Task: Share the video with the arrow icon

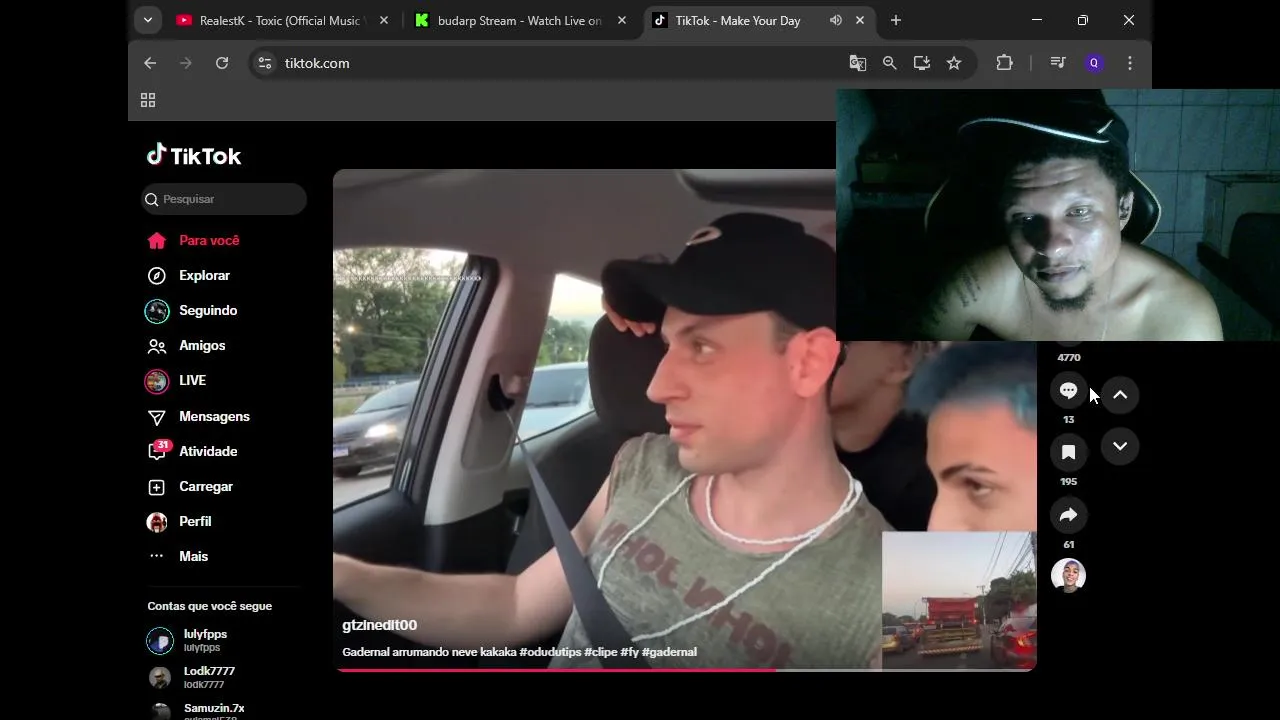Action: click(1068, 515)
